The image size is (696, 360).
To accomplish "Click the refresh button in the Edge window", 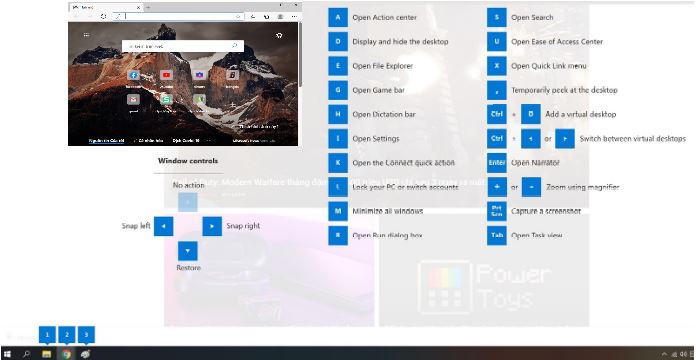I will (x=103, y=16).
